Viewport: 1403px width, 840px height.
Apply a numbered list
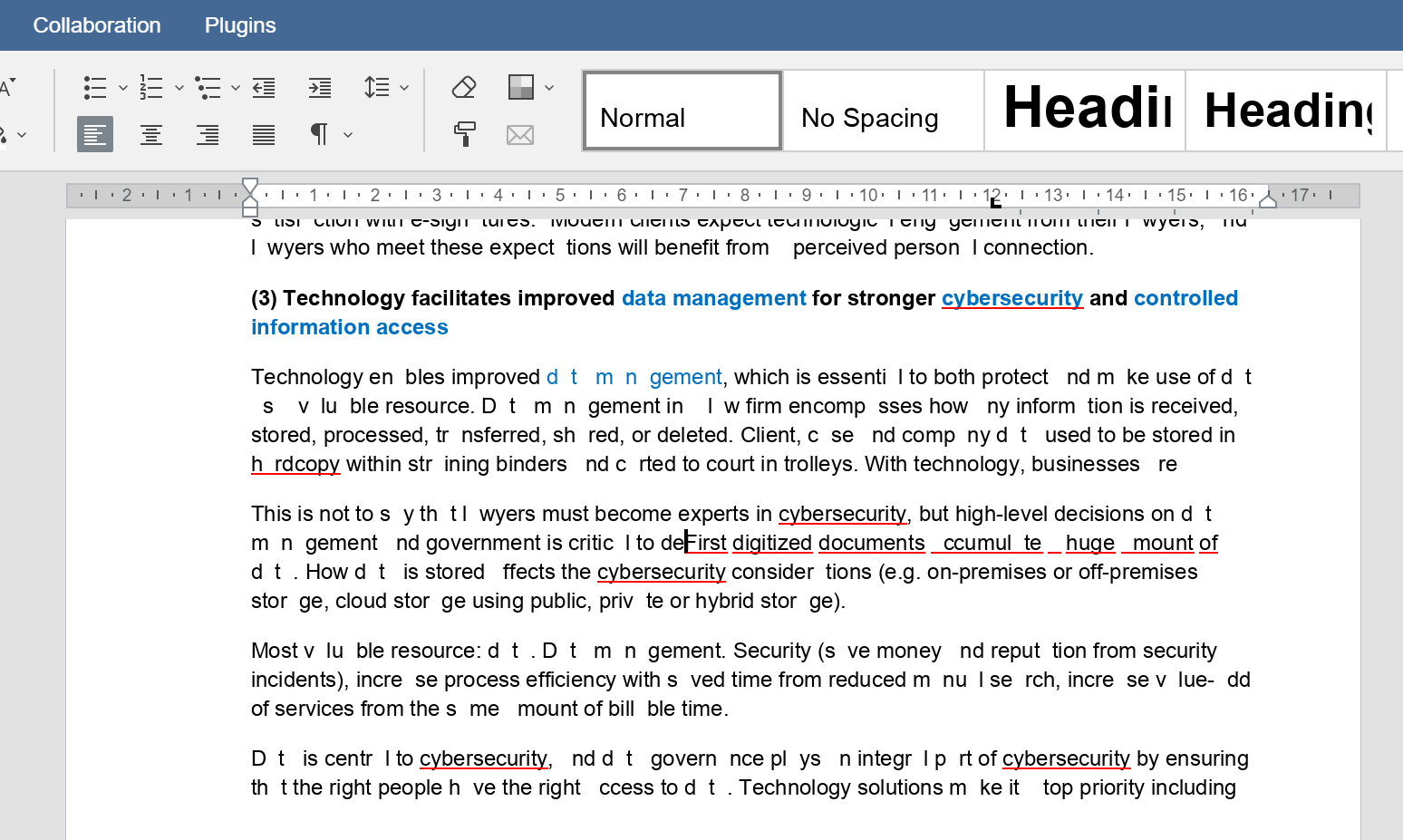150,87
